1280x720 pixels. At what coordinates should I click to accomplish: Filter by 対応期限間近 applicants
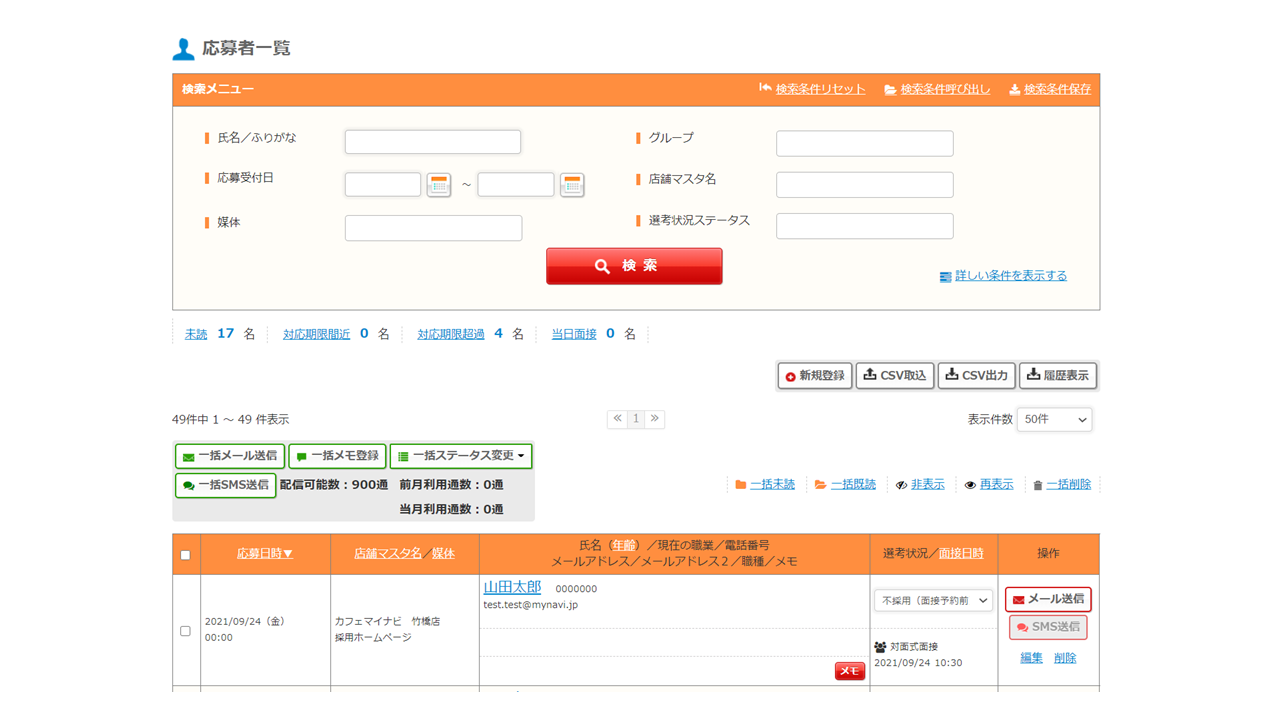point(316,334)
